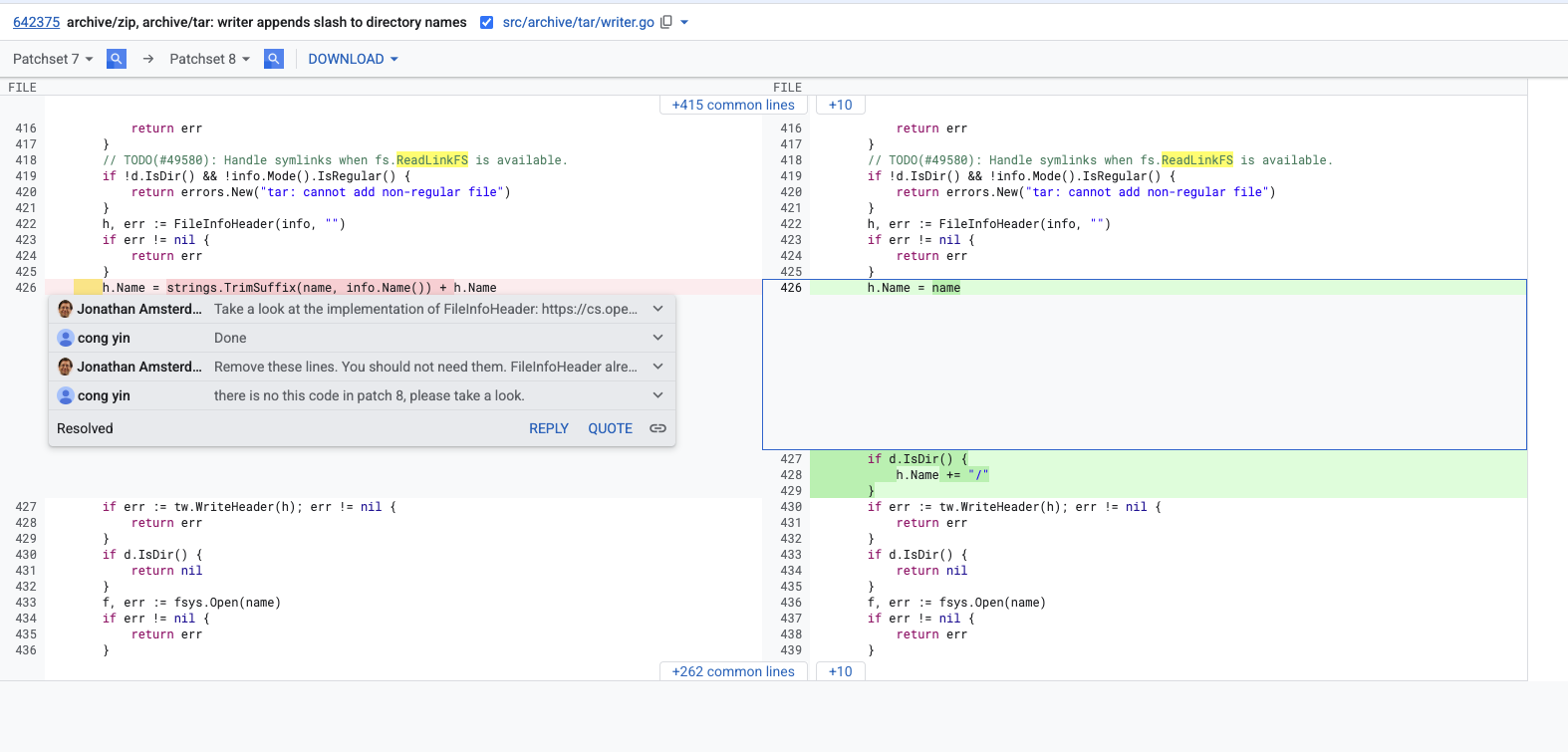Viewport: 1568px width, 752px height.
Task: Click Jonathan Amsterdam's avatar on first comment
Action: click(x=66, y=309)
